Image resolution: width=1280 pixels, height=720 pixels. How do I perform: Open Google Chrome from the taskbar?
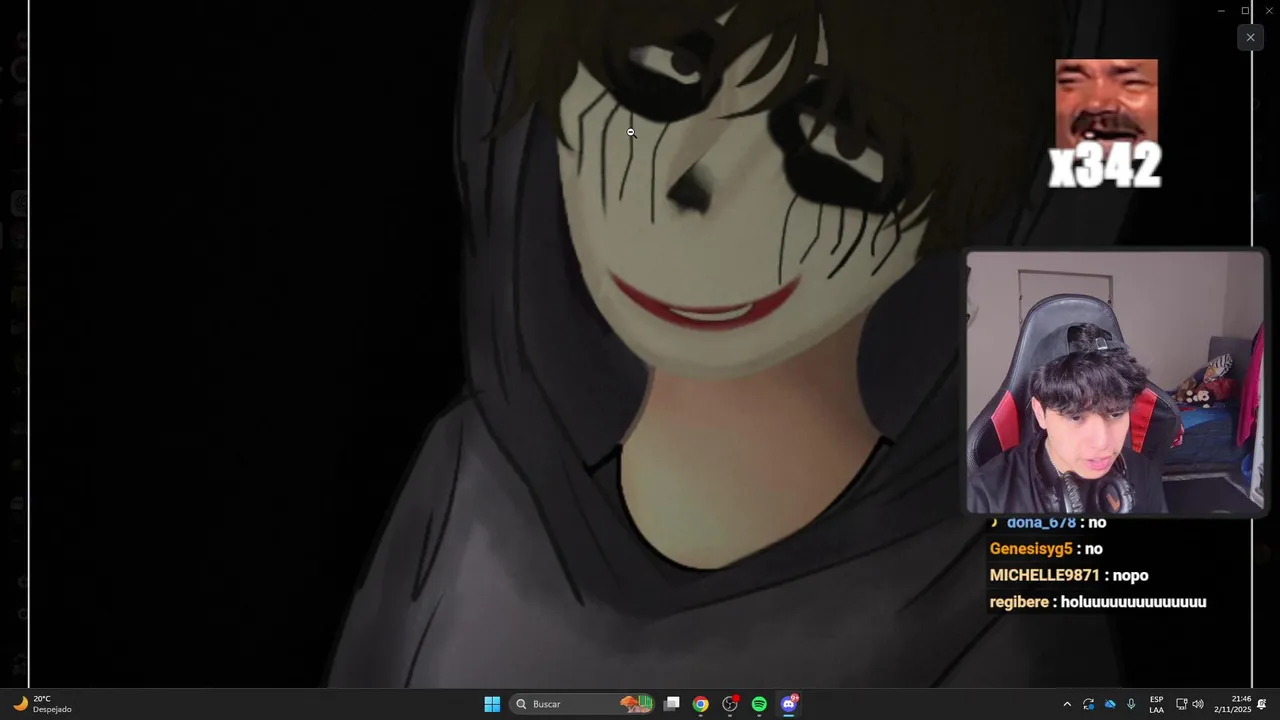pos(701,704)
